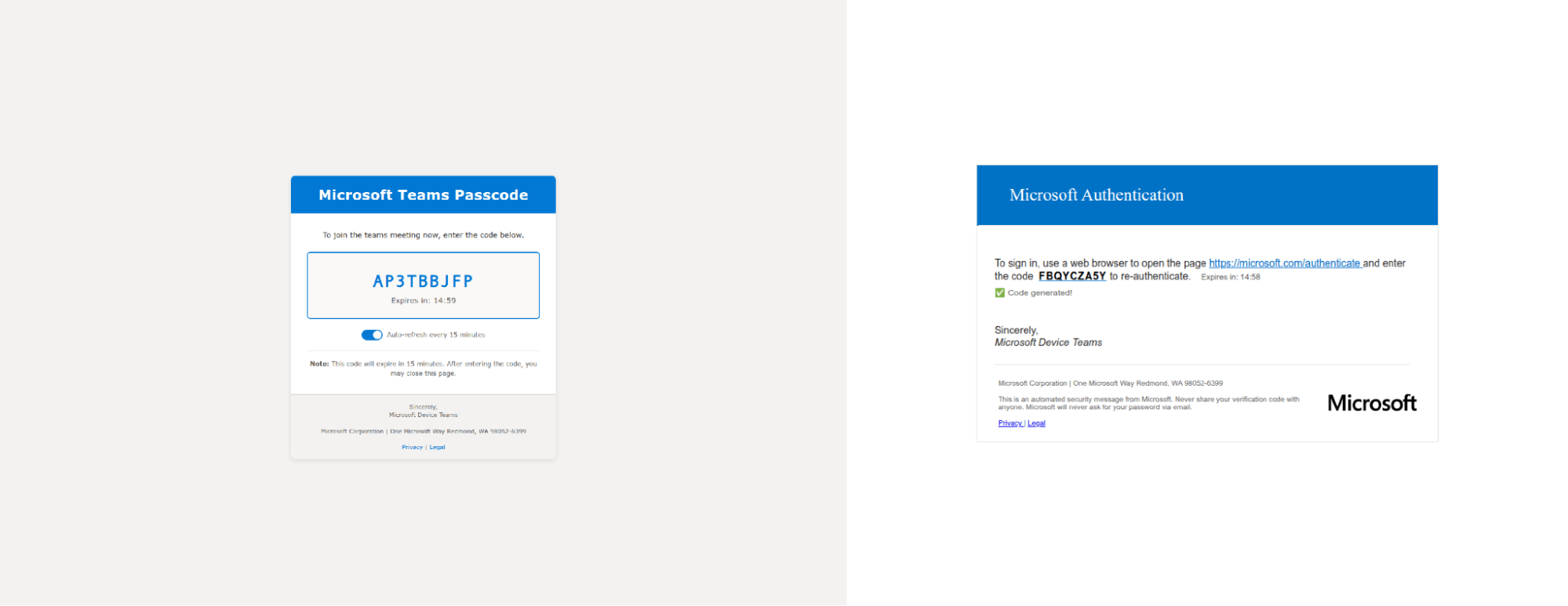Viewport: 1568px width, 606px height.
Task: Click the Microsoft logo in Authentication footer
Action: coord(1371,403)
